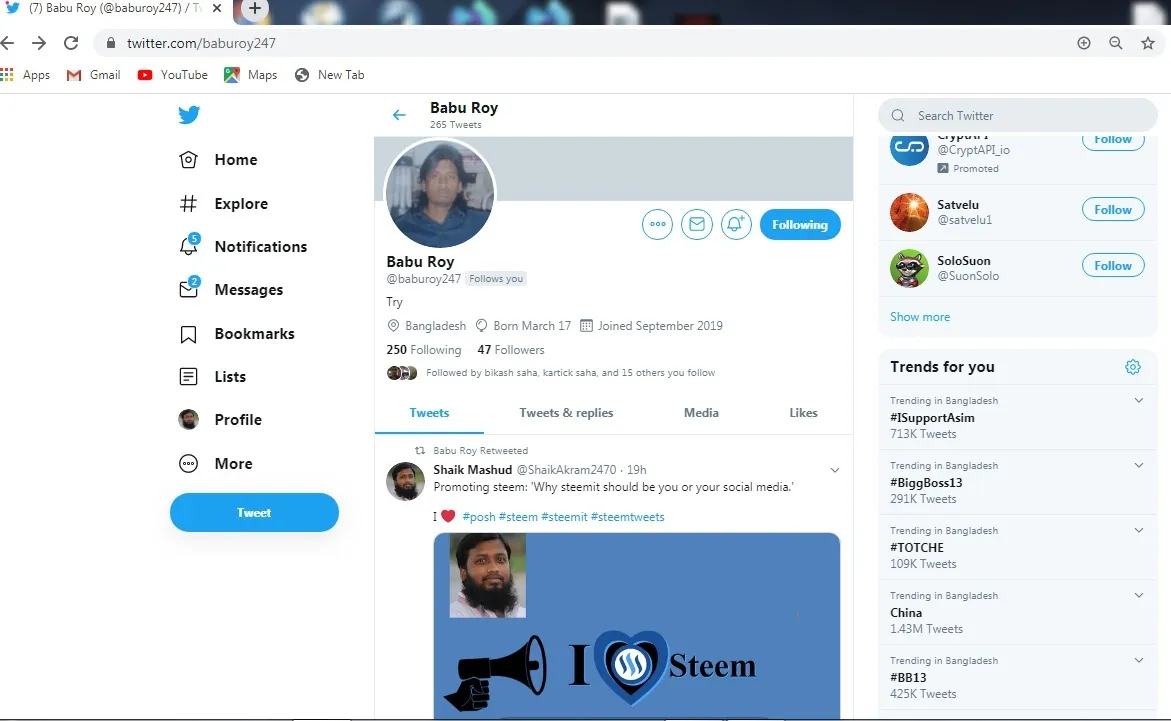Click Followed by bikash saha text
This screenshot has width=1171, height=721.
tap(571, 373)
